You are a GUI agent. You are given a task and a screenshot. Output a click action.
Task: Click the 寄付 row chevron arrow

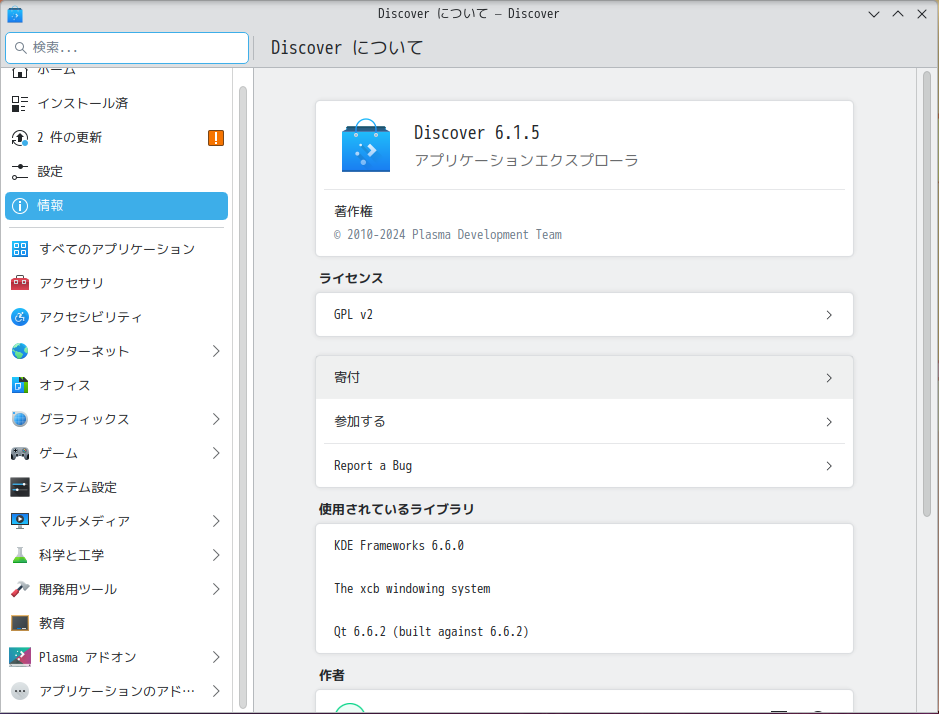[x=829, y=378]
